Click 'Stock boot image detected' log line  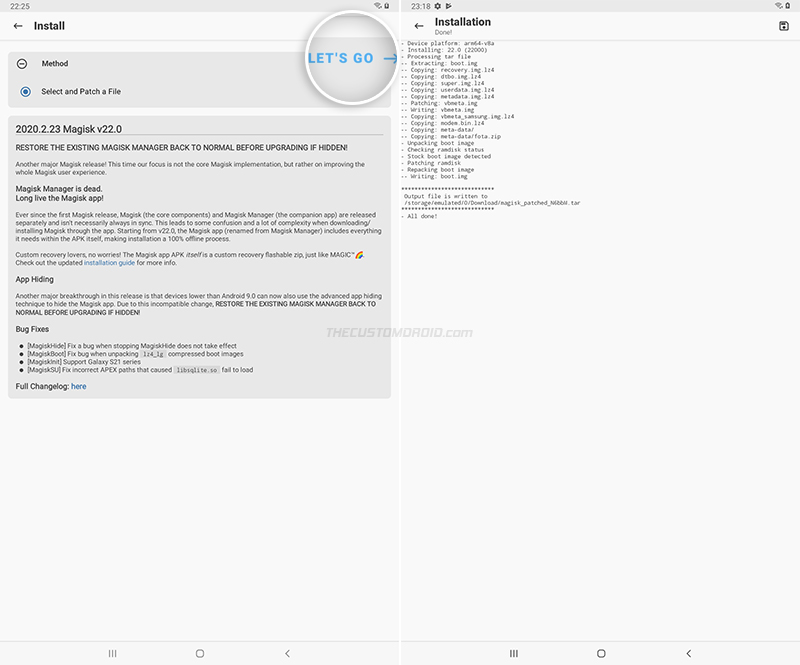coord(446,156)
